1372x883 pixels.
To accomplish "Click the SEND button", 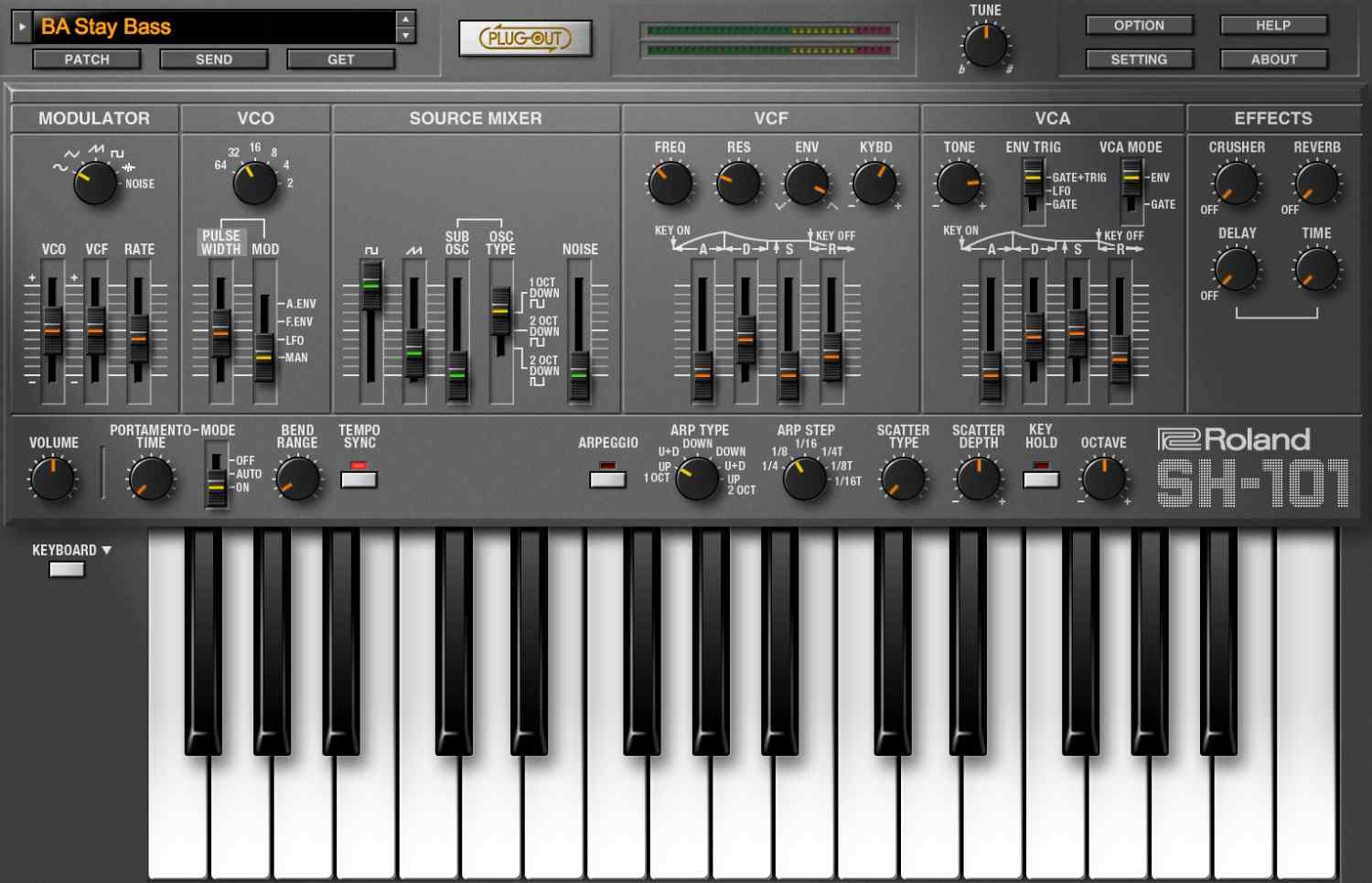I will (214, 59).
